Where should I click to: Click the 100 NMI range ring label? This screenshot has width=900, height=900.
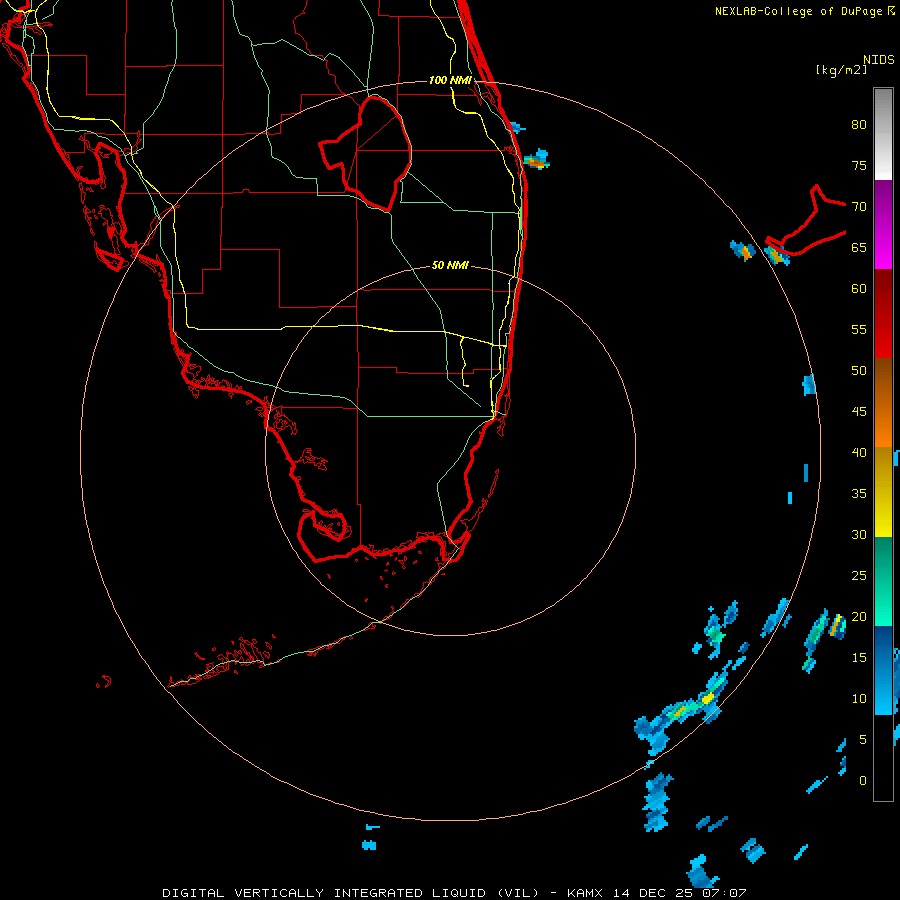click(450, 80)
